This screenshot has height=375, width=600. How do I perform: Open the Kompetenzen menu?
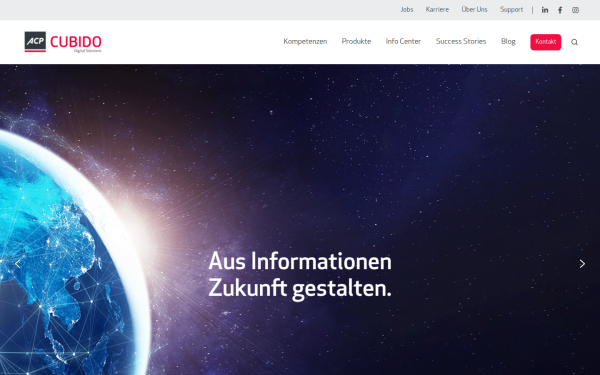[305, 41]
